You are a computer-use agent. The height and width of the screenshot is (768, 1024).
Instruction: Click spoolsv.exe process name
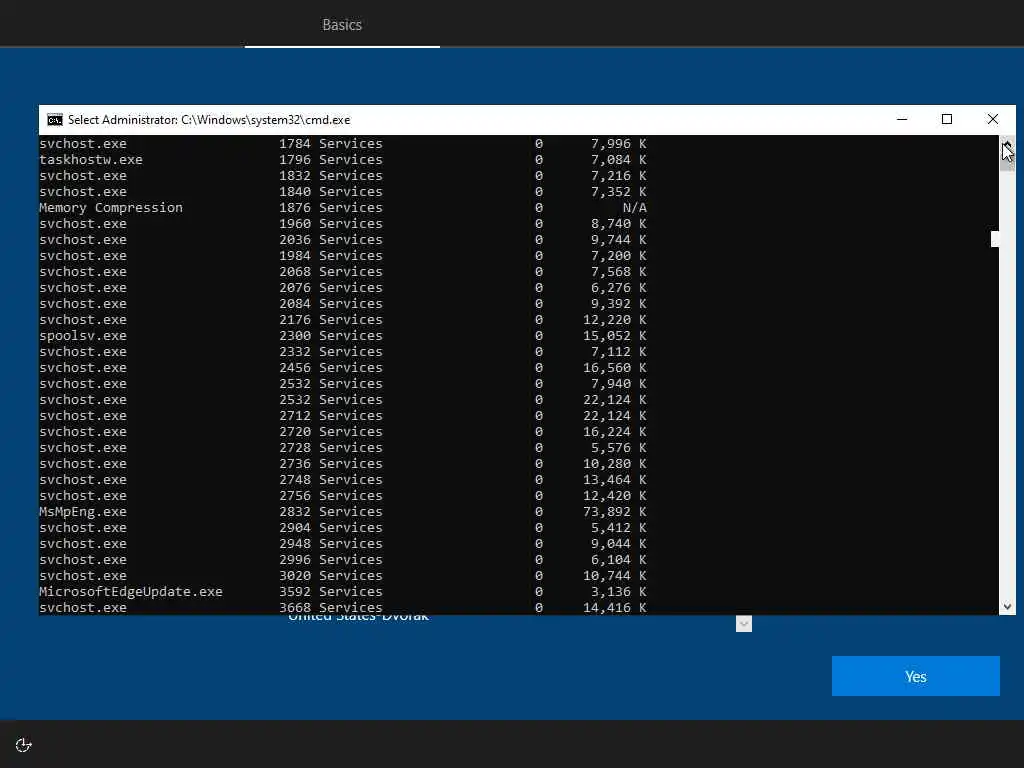(x=83, y=336)
